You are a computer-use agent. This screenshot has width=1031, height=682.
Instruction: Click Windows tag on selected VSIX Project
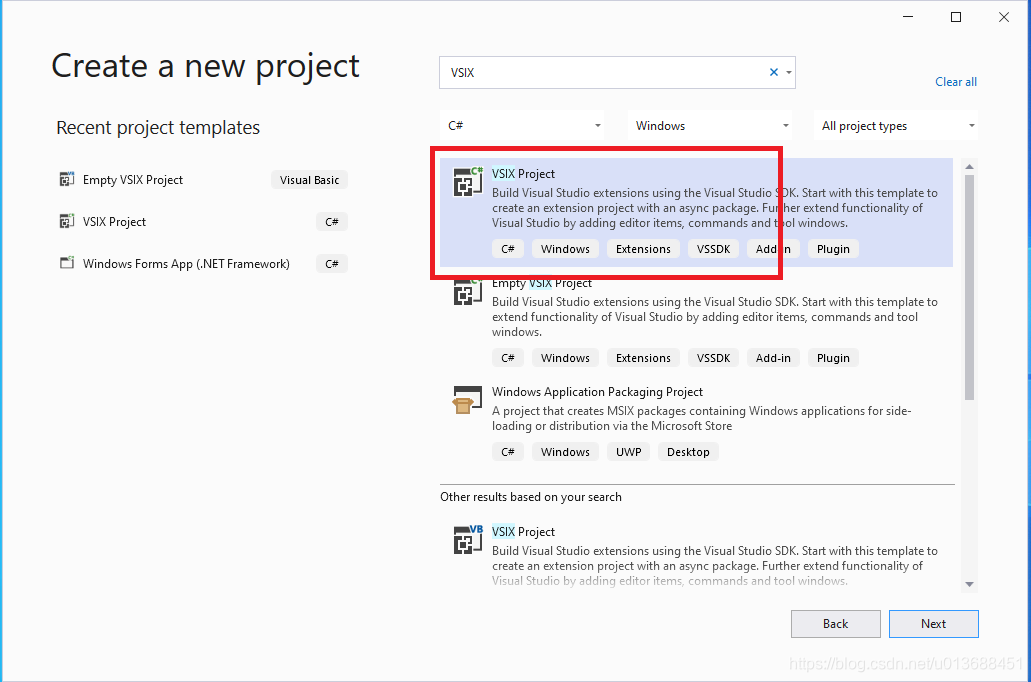565,249
